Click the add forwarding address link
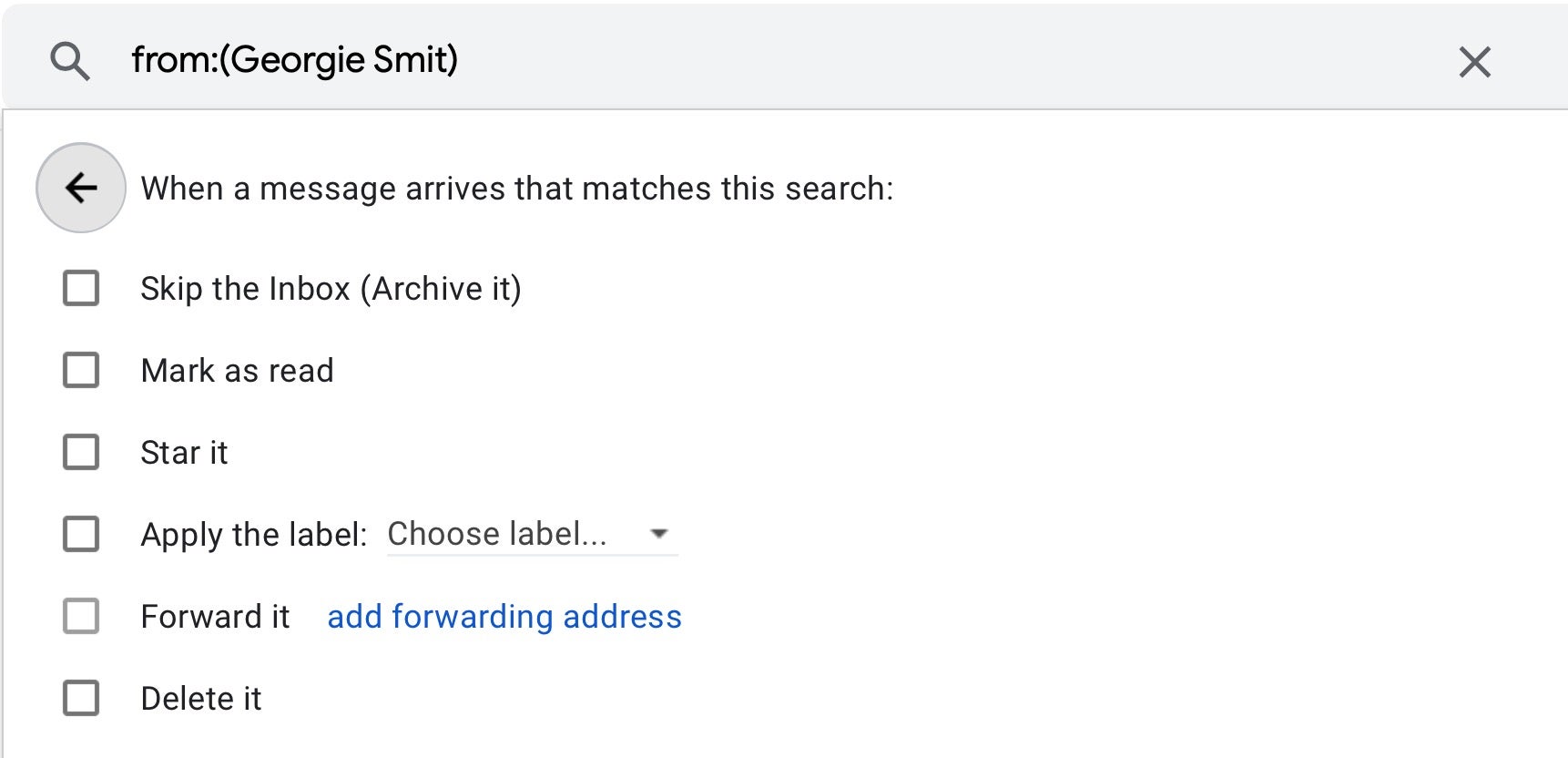The width and height of the screenshot is (1568, 758). (504, 617)
